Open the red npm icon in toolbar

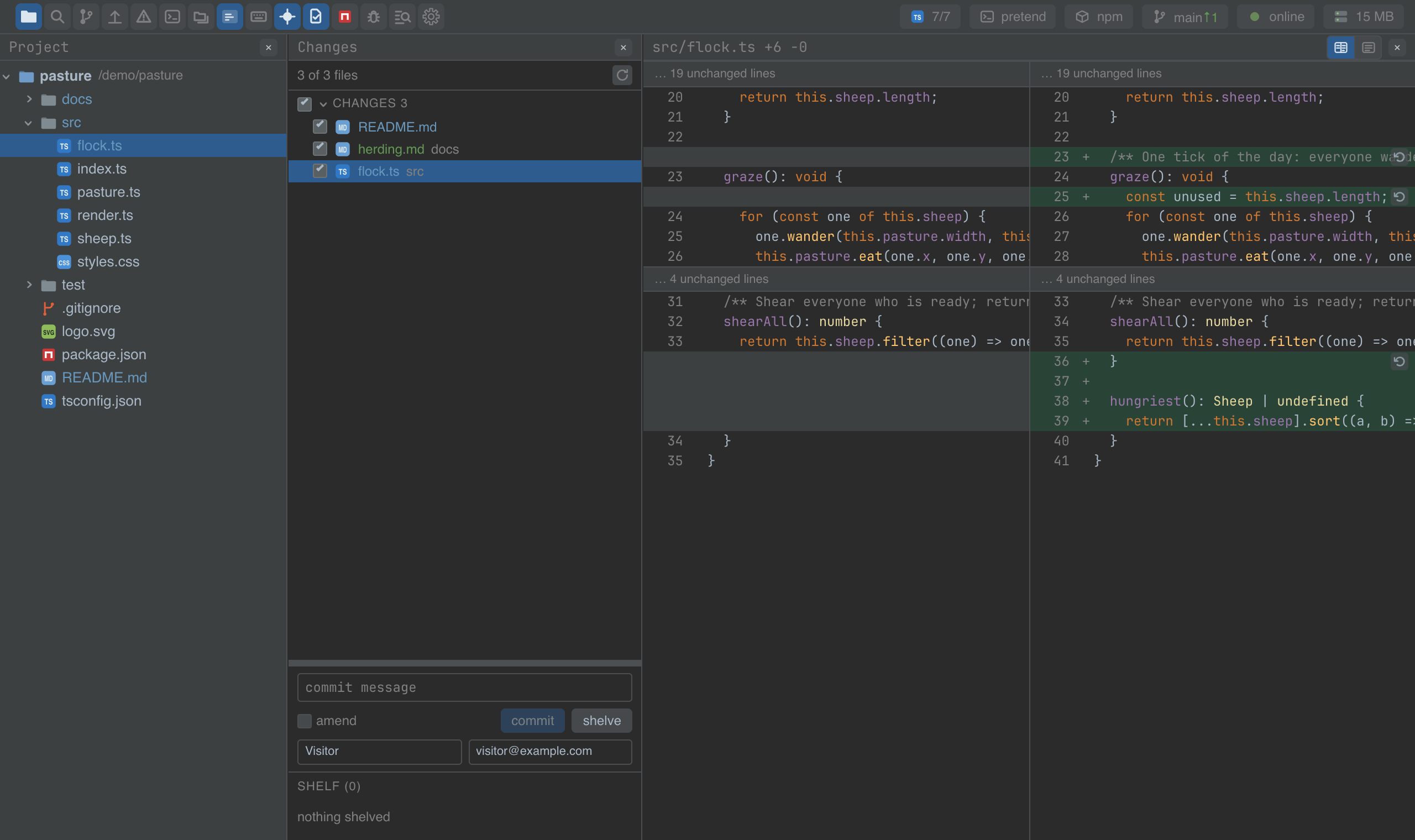click(345, 17)
